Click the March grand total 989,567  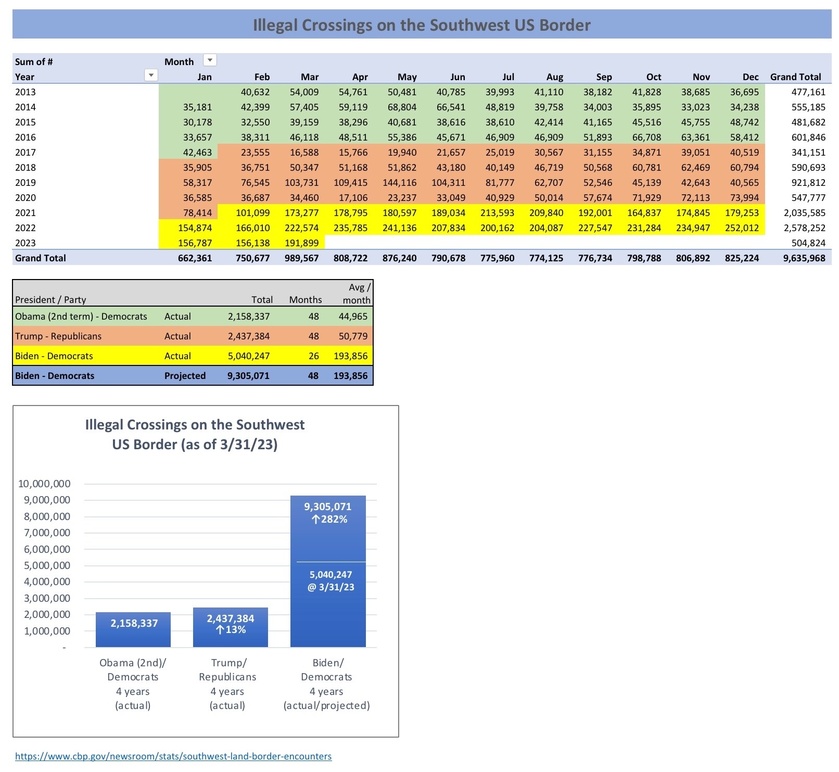pyautogui.click(x=301, y=258)
